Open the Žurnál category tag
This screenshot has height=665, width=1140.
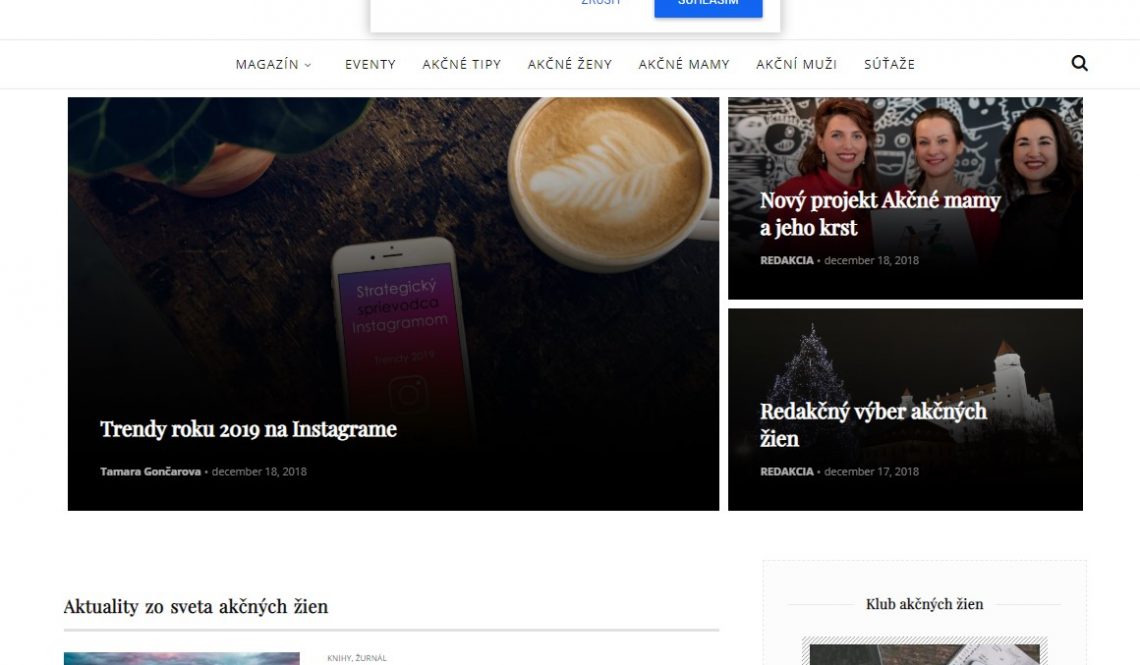371,658
